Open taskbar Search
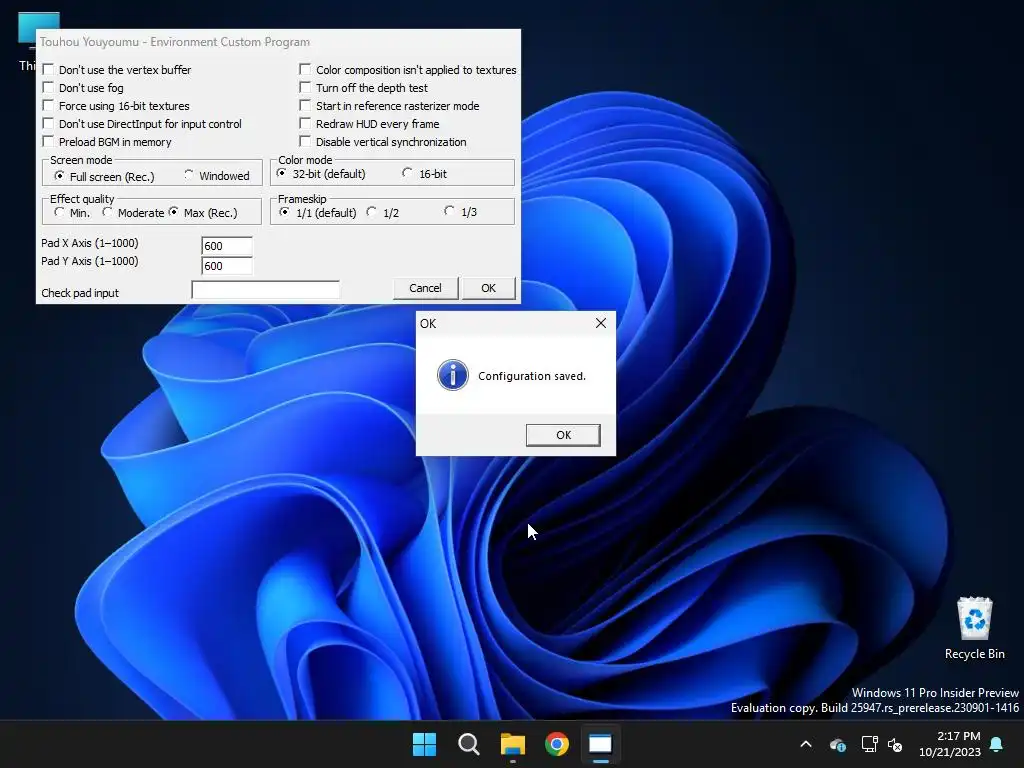This screenshot has height=768, width=1024. tap(469, 744)
